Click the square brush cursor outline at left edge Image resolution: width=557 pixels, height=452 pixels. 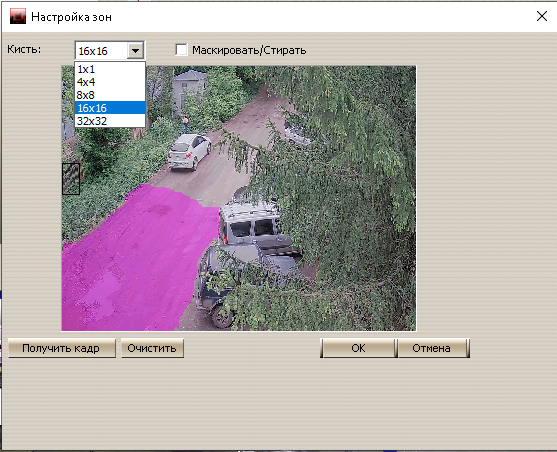pos(71,179)
